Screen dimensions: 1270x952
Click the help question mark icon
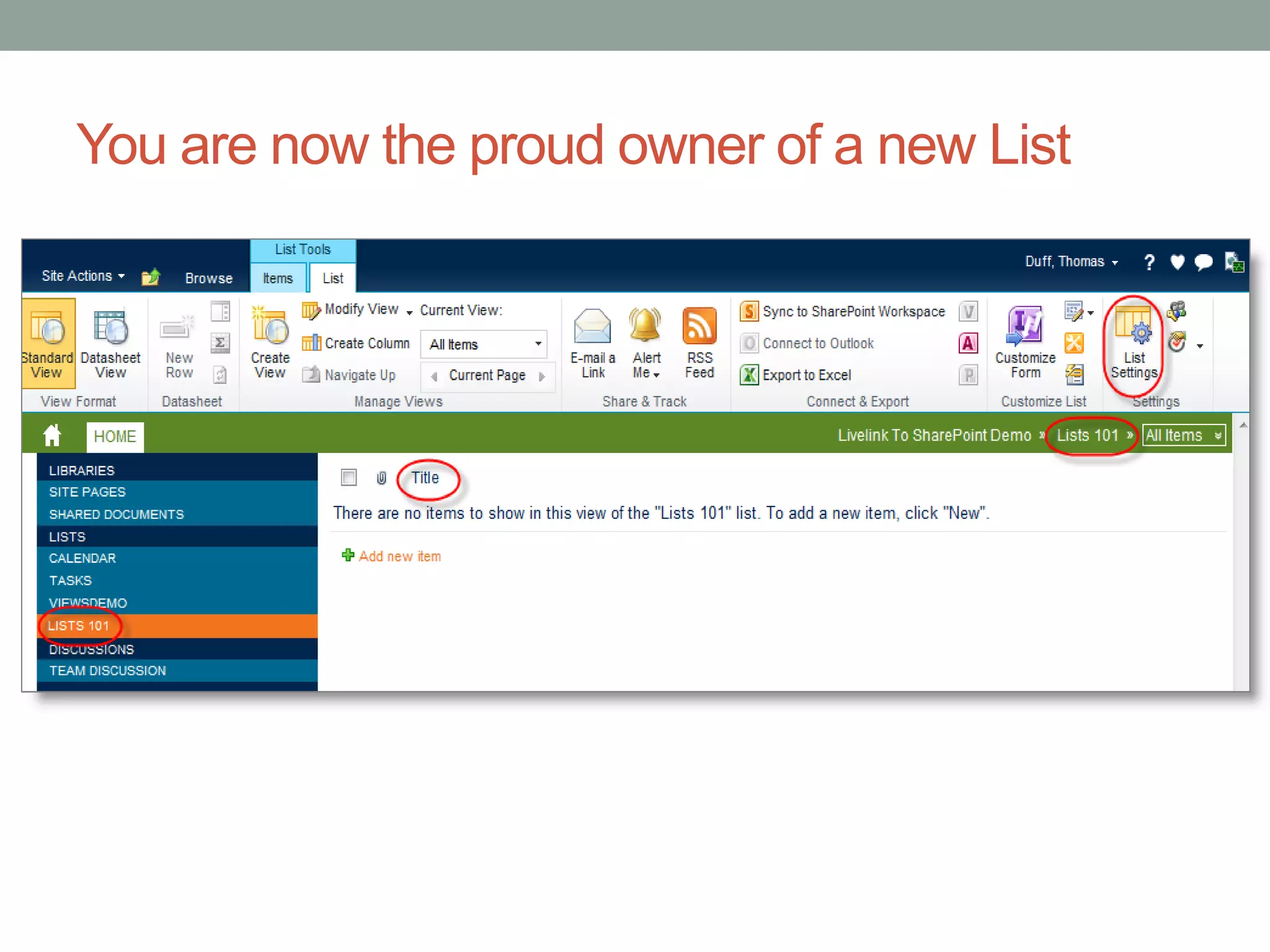pos(1149,262)
